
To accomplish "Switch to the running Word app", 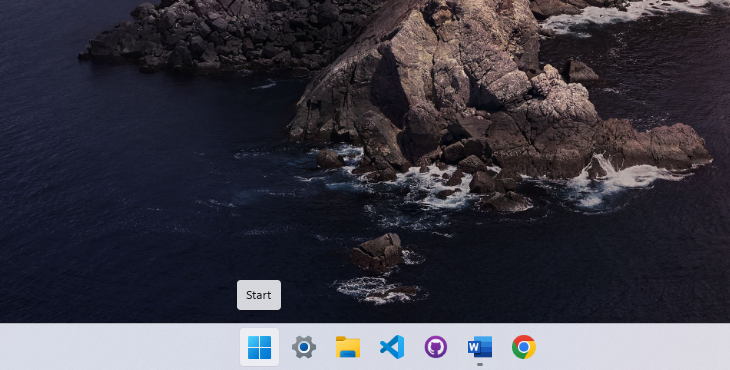I will (480, 347).
